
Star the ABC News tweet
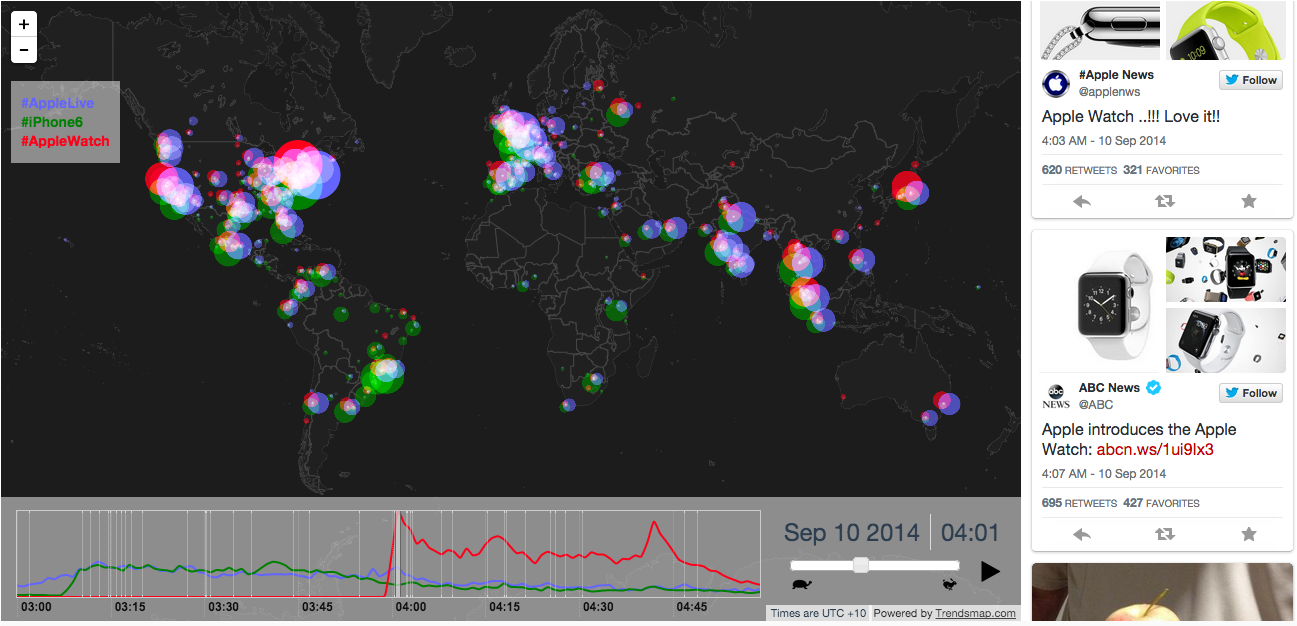pos(1248,534)
